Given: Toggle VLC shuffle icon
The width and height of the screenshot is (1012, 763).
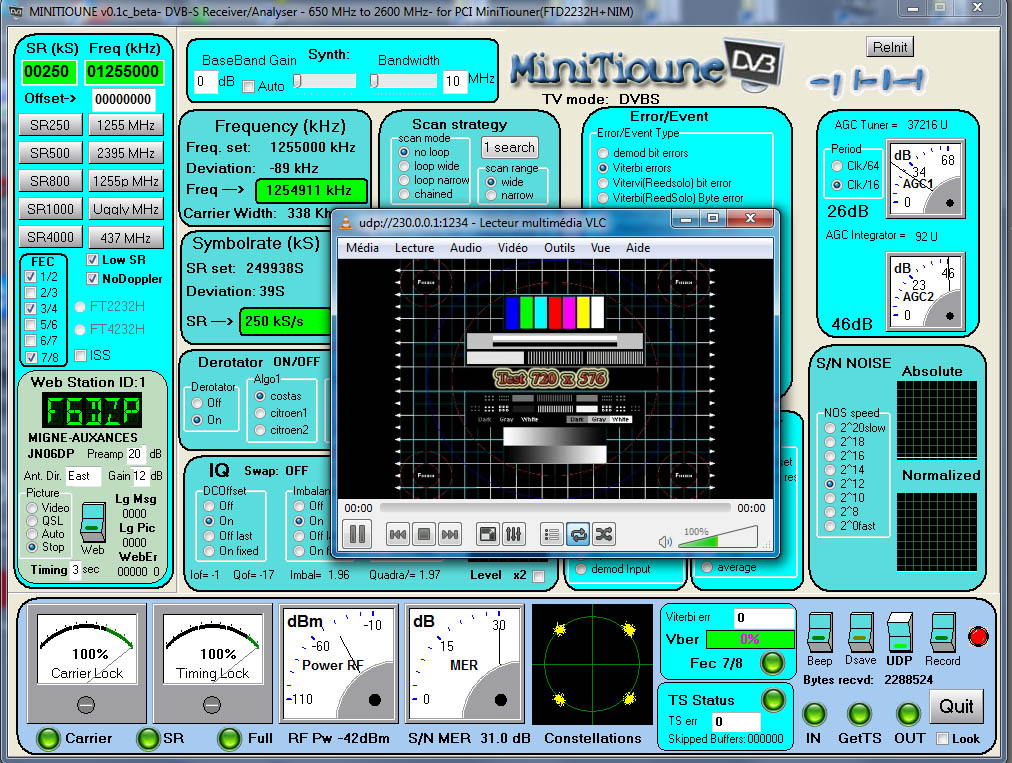Looking at the screenshot, I should 603,534.
